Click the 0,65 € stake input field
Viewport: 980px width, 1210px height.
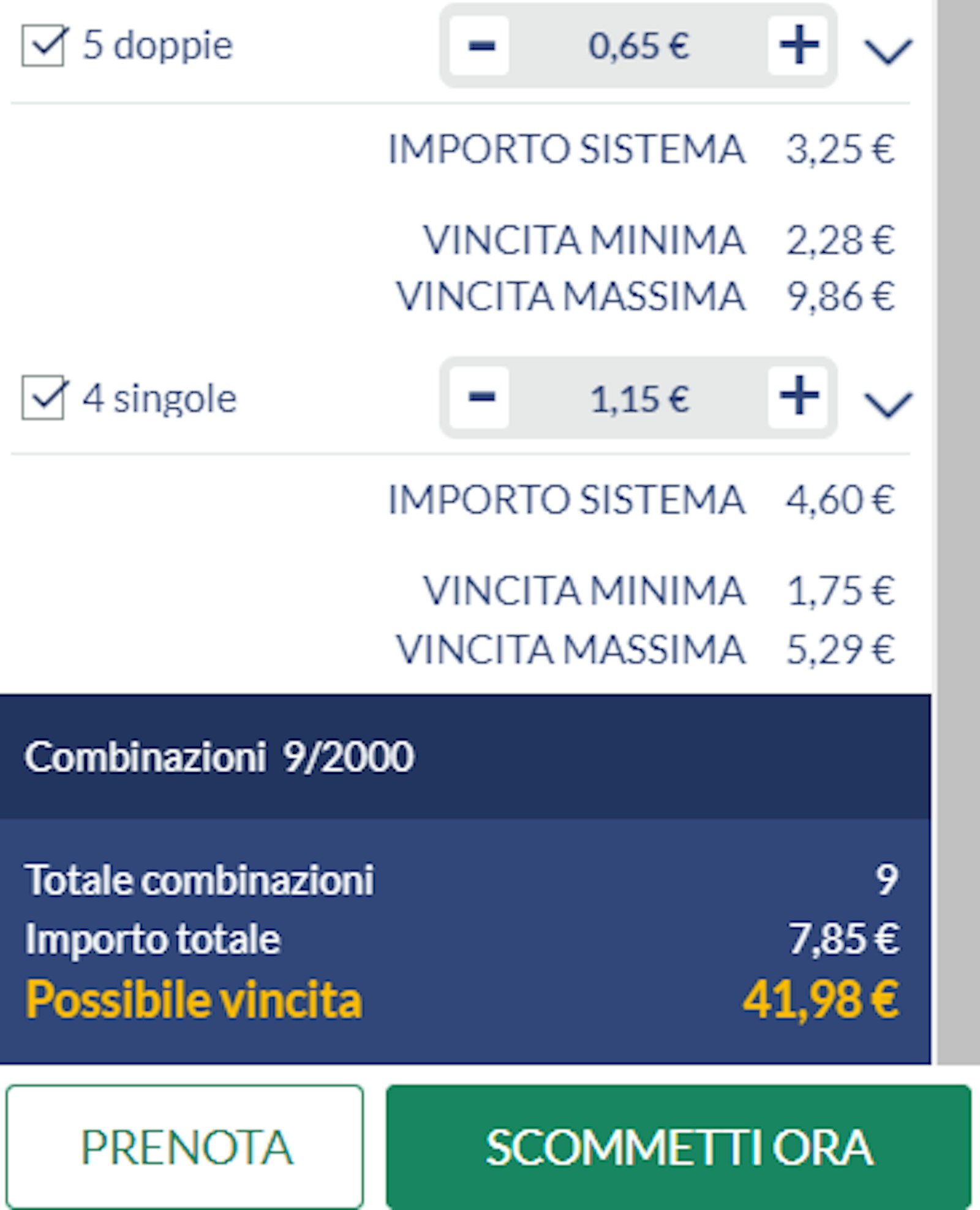point(638,46)
